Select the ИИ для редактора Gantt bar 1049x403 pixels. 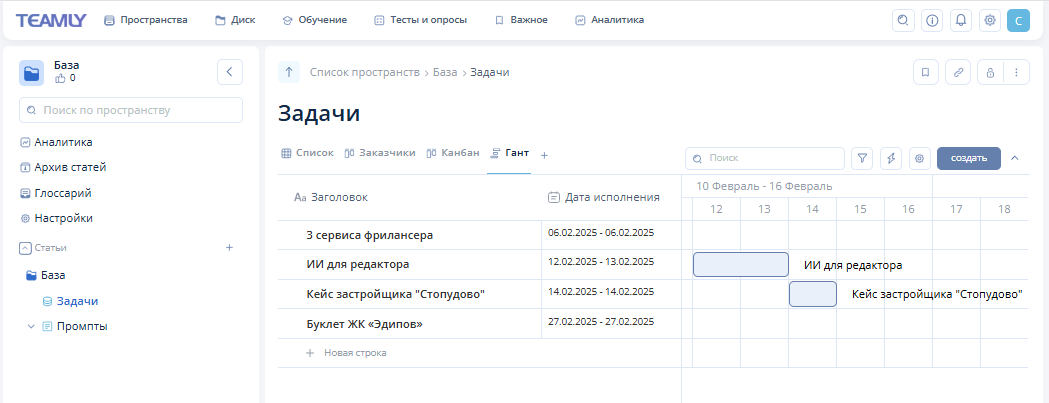click(740, 265)
